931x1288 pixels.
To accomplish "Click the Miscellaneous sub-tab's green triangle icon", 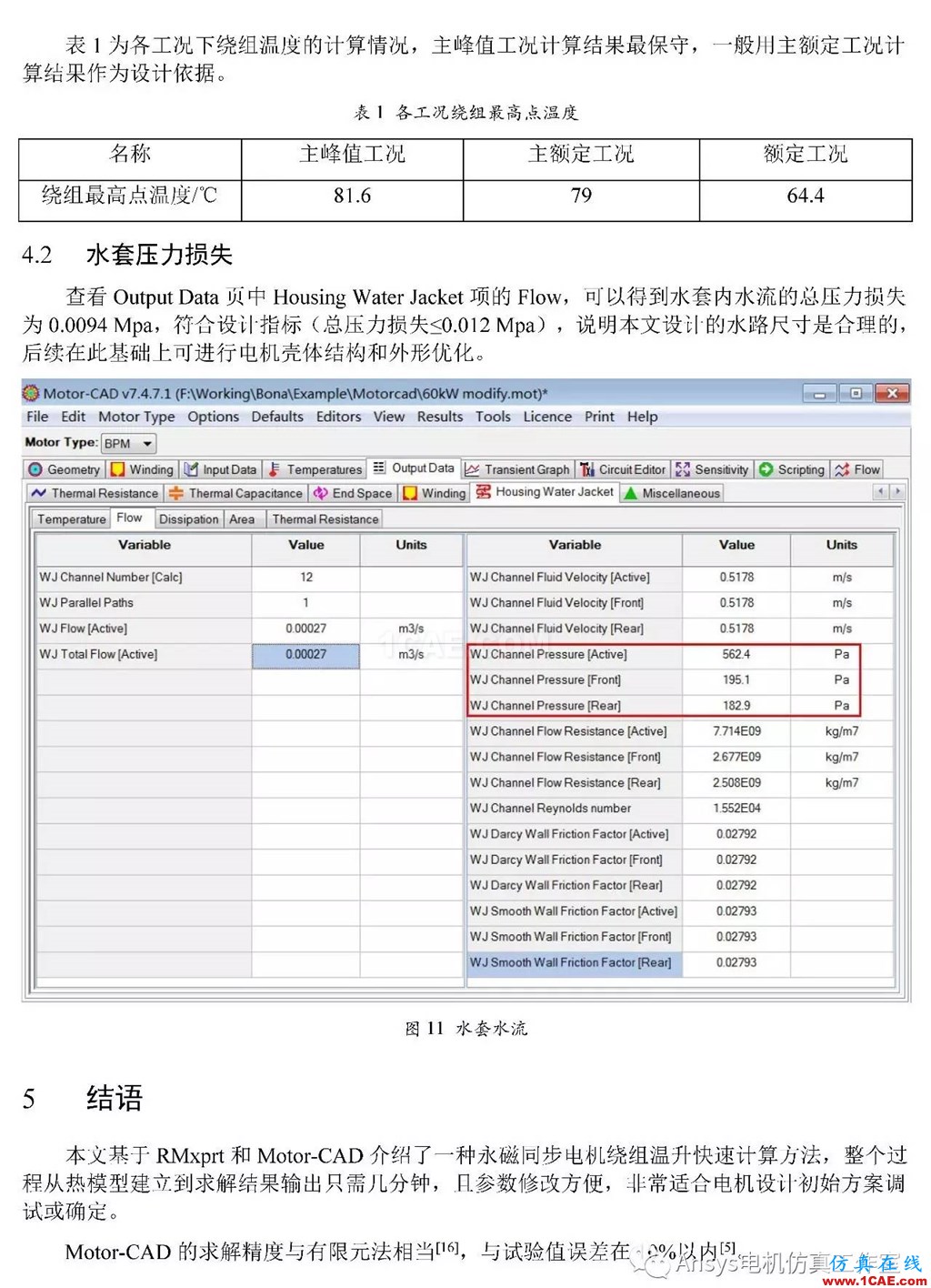I will click(x=630, y=493).
